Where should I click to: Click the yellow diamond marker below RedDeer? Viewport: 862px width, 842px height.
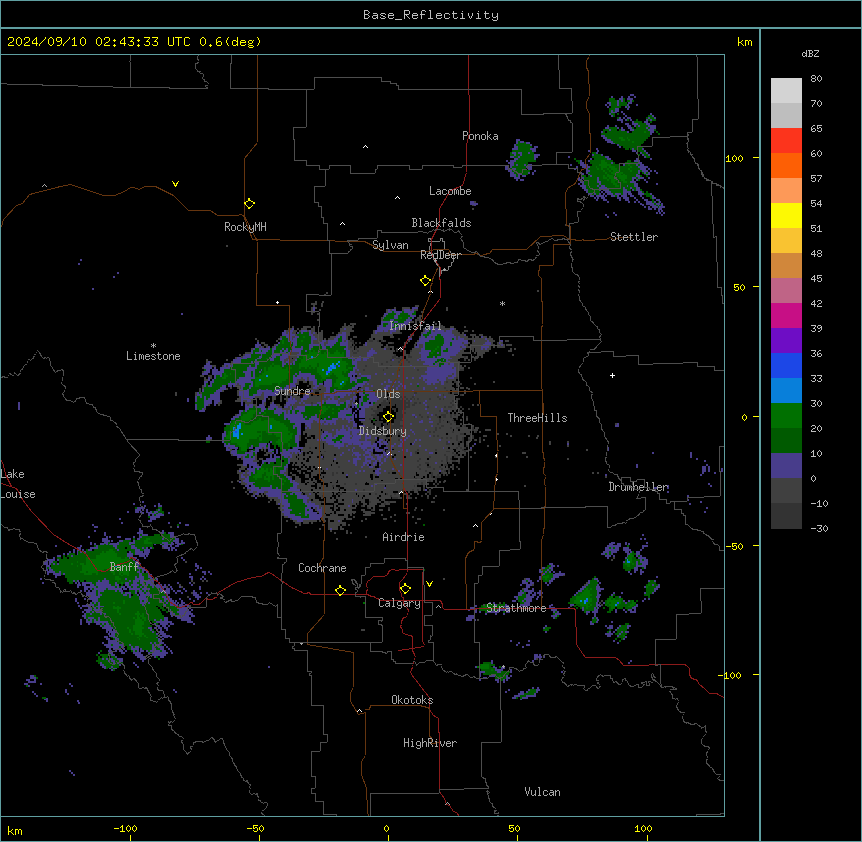pos(426,281)
